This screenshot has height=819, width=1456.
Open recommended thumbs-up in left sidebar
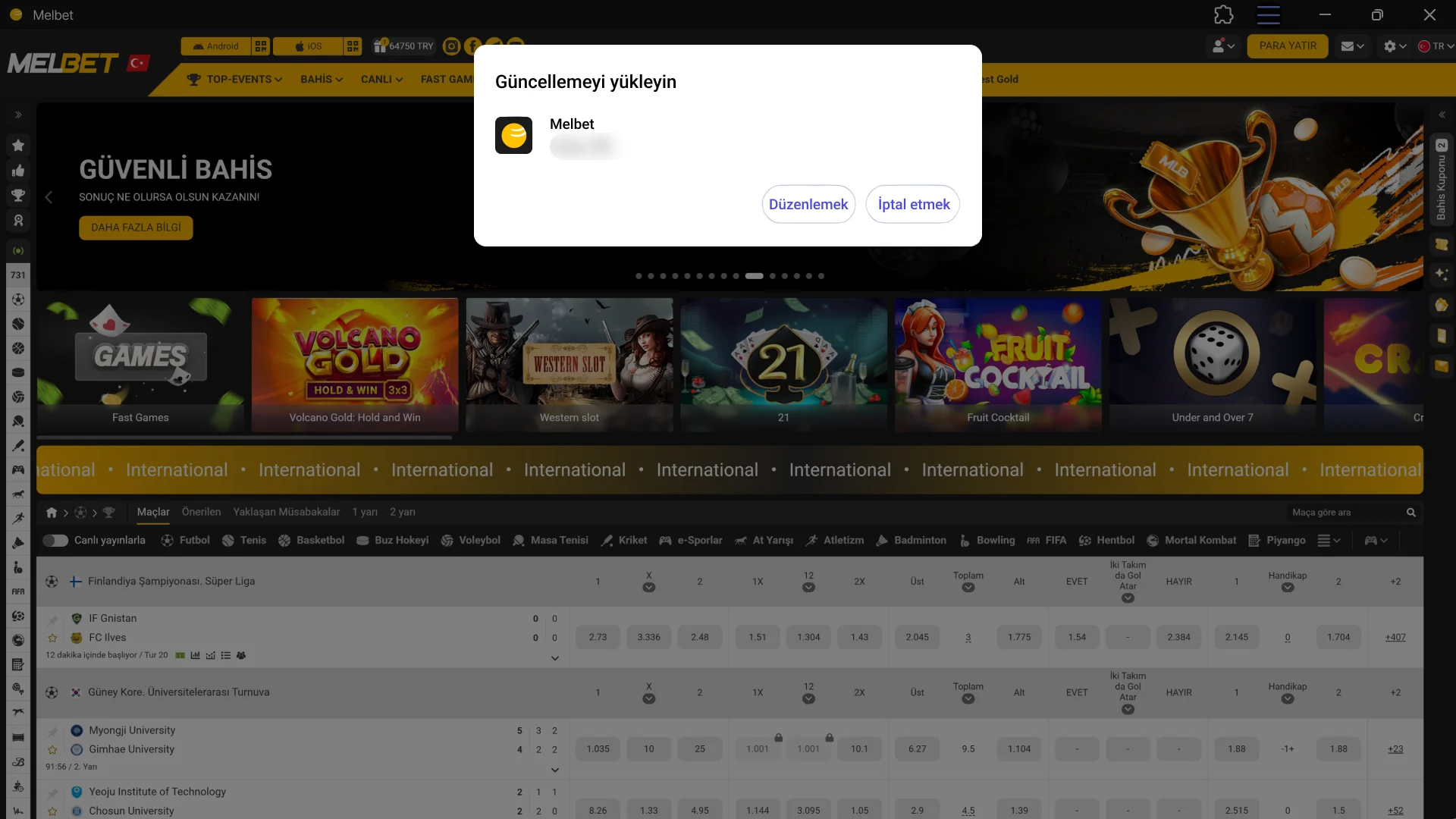pyautogui.click(x=18, y=171)
